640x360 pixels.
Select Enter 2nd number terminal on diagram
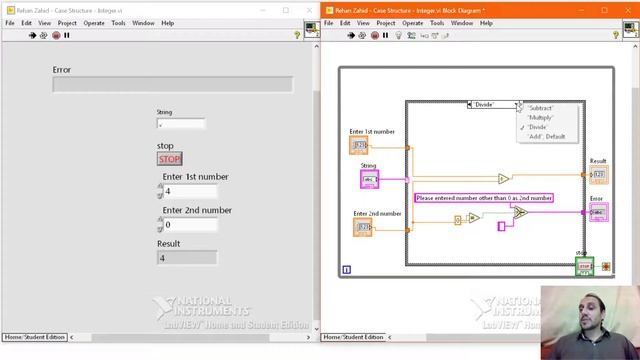362,227
